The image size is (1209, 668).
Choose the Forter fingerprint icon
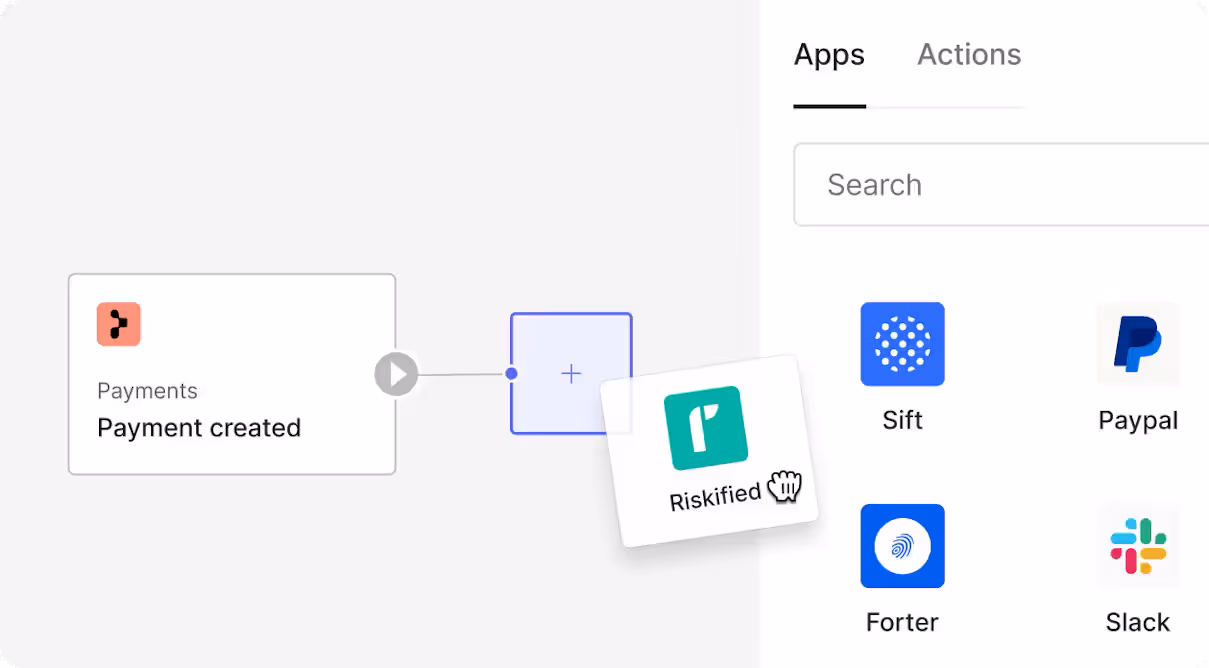[902, 546]
